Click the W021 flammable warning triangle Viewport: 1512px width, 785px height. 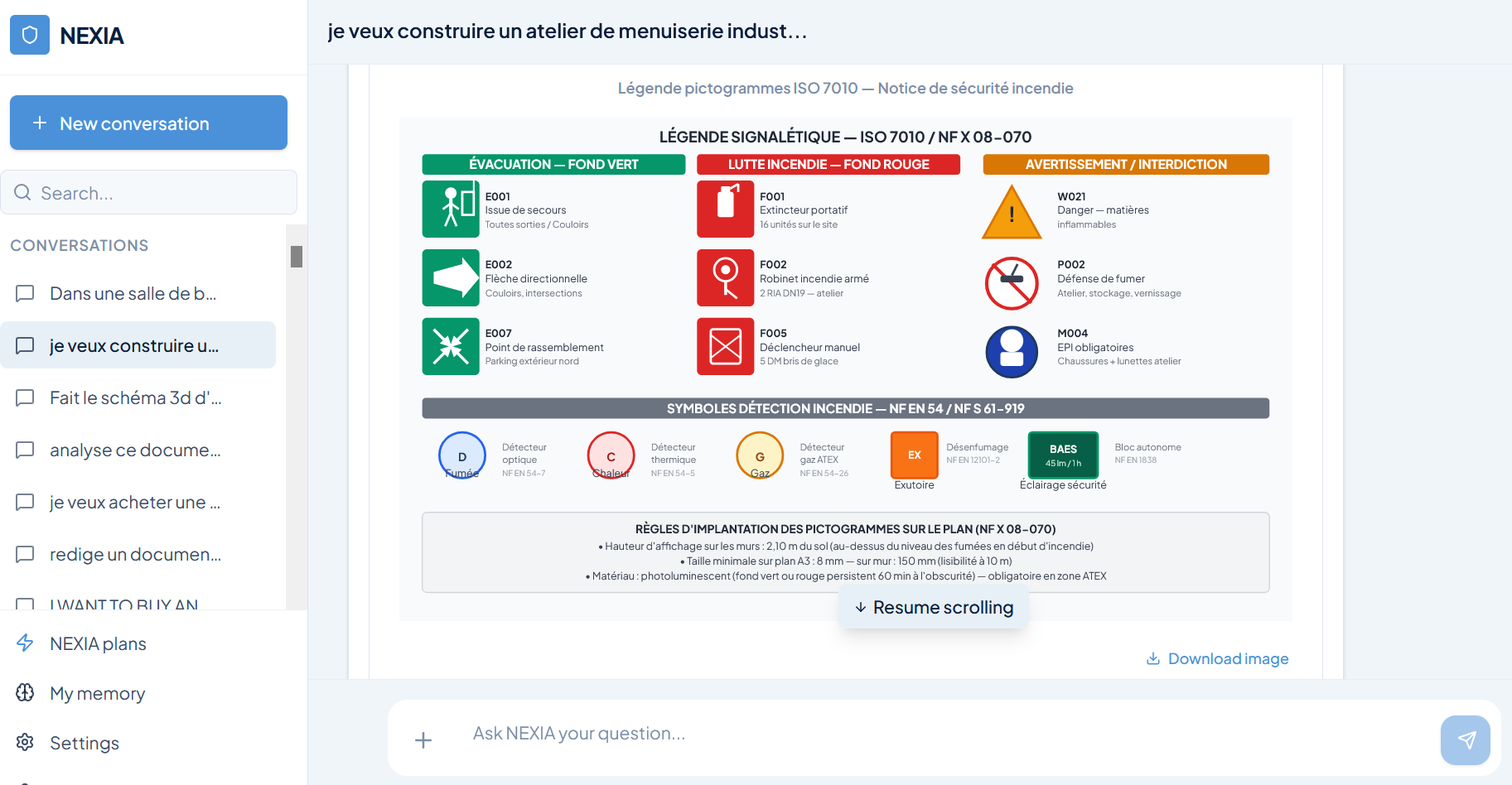tap(1012, 213)
